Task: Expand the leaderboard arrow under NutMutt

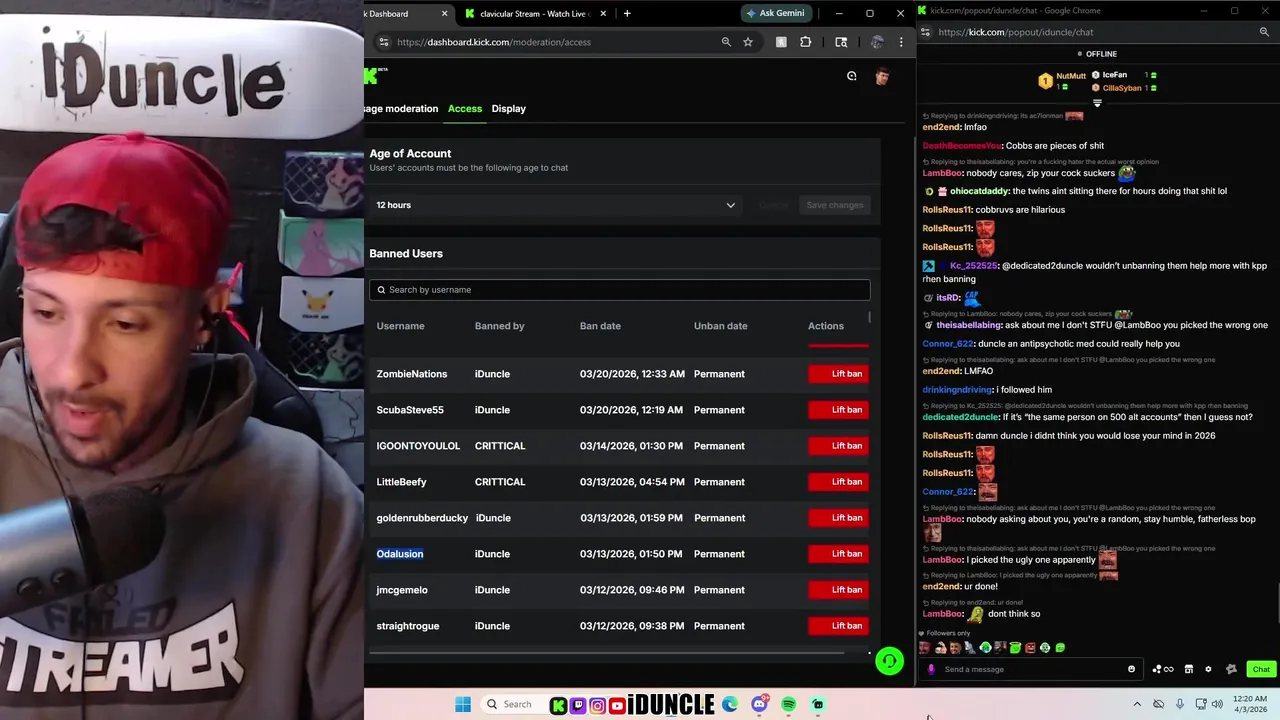Action: coord(1097,103)
